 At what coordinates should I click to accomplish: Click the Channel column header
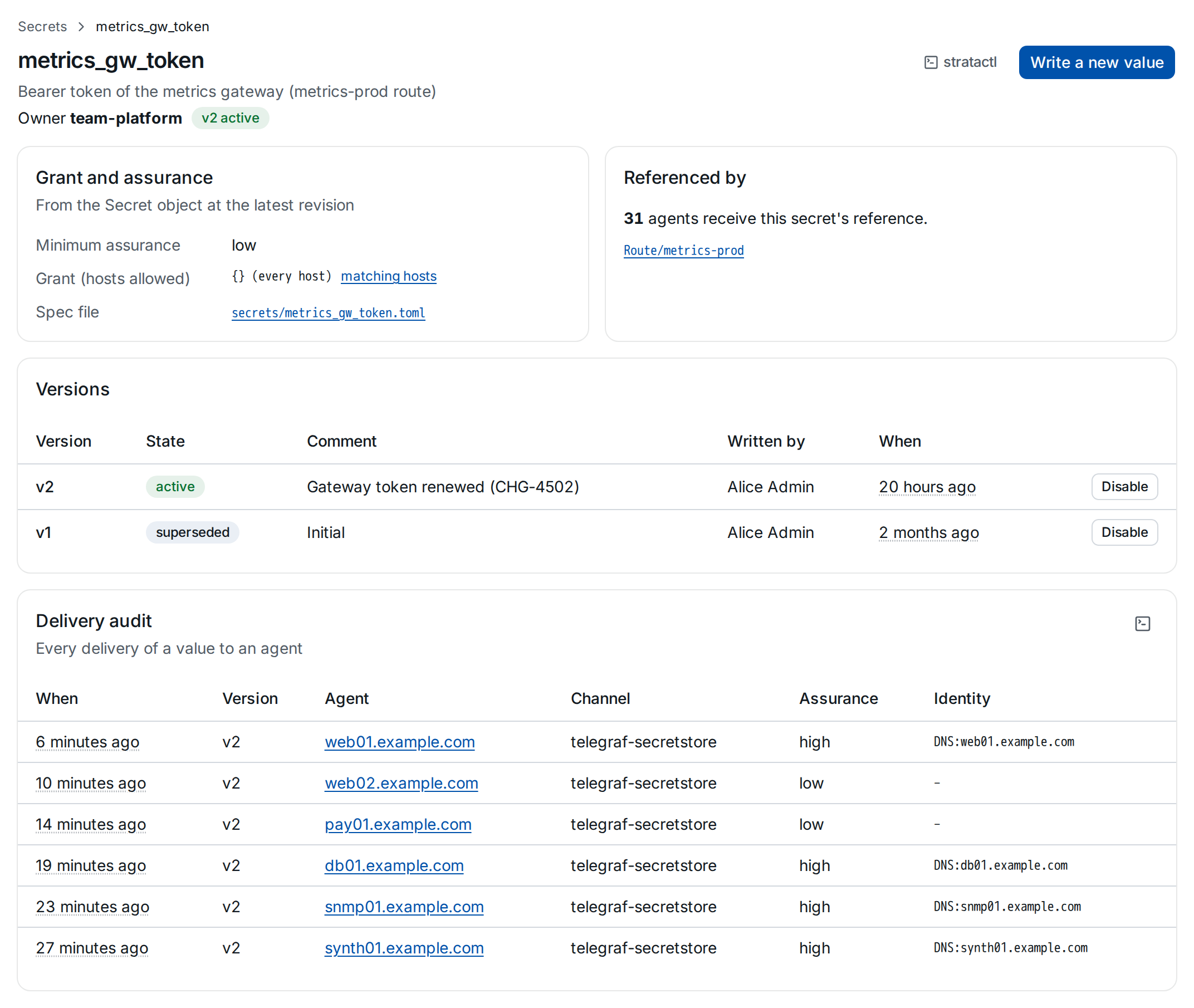tap(600, 698)
